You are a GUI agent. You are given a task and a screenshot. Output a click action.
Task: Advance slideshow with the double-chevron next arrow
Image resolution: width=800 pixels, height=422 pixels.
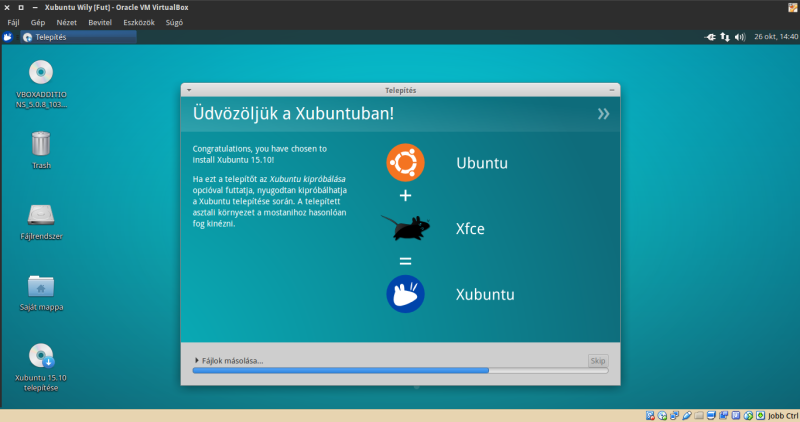(x=604, y=114)
